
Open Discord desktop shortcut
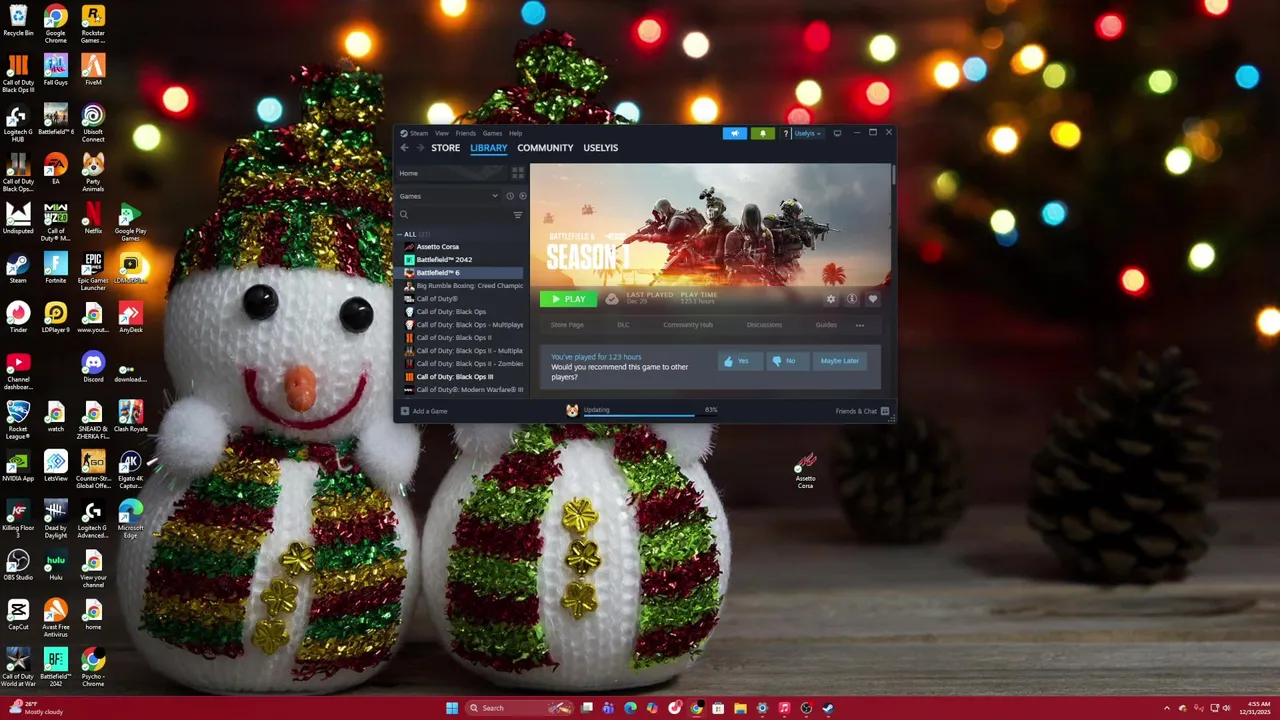pos(93,366)
